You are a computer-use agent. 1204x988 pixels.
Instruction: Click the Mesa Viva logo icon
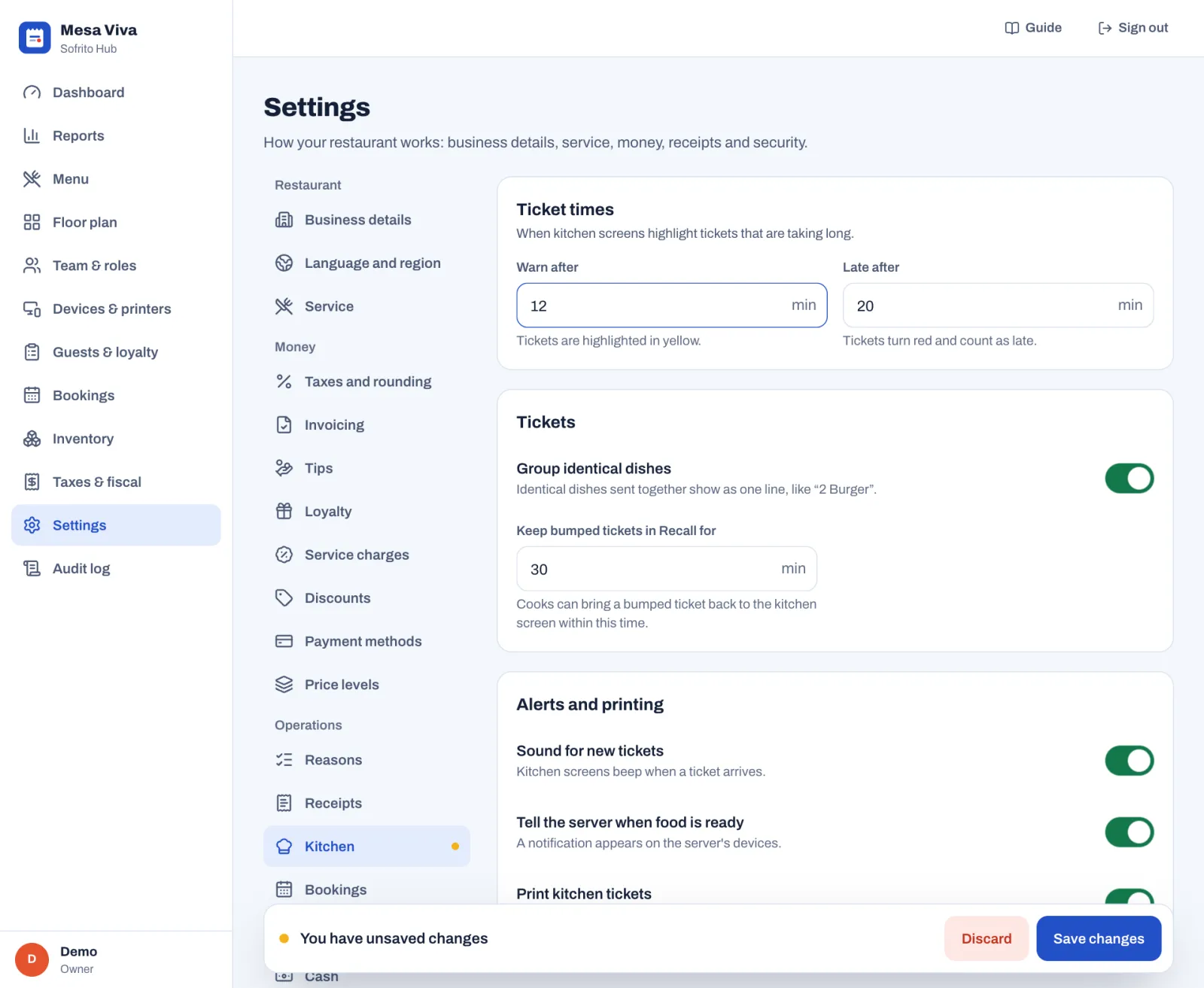pyautogui.click(x=35, y=38)
